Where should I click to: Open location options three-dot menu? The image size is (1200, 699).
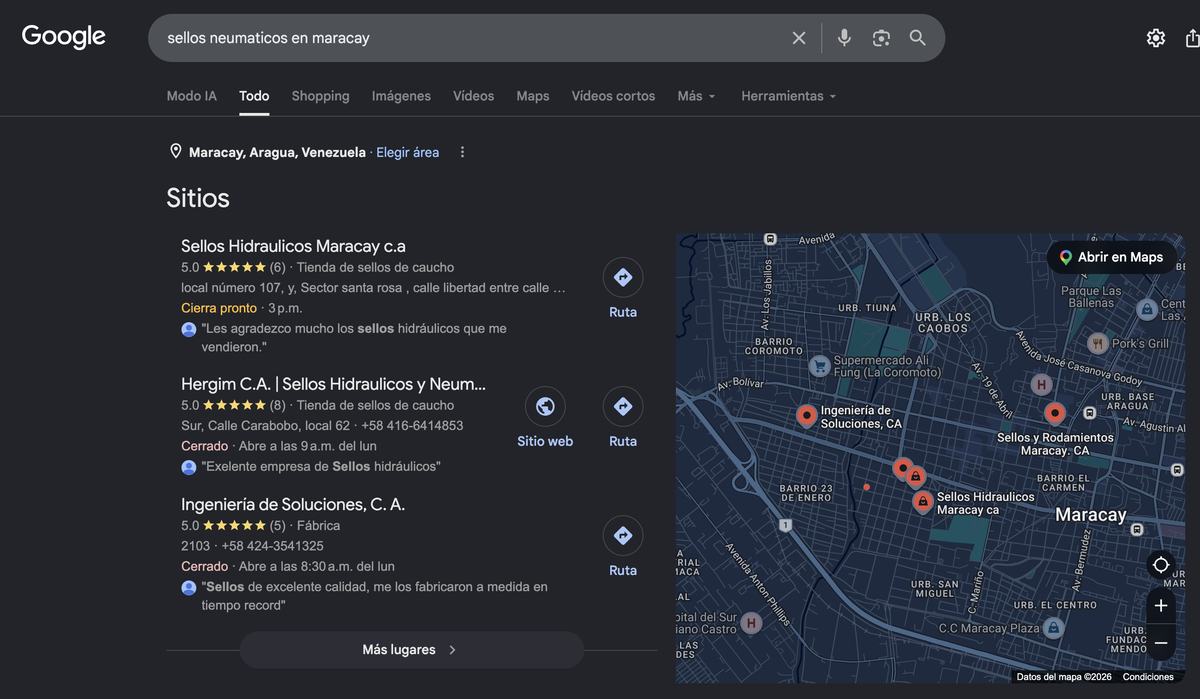pyautogui.click(x=462, y=152)
